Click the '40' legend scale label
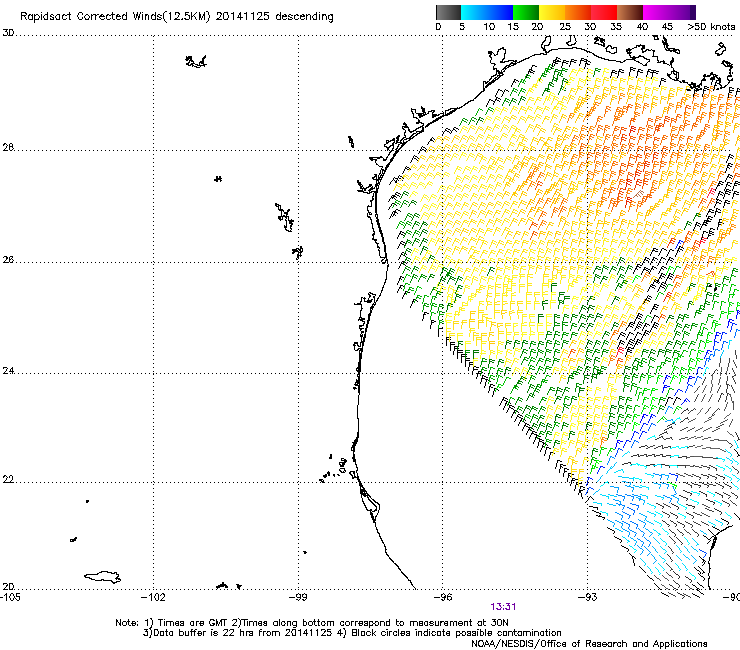 642,27
